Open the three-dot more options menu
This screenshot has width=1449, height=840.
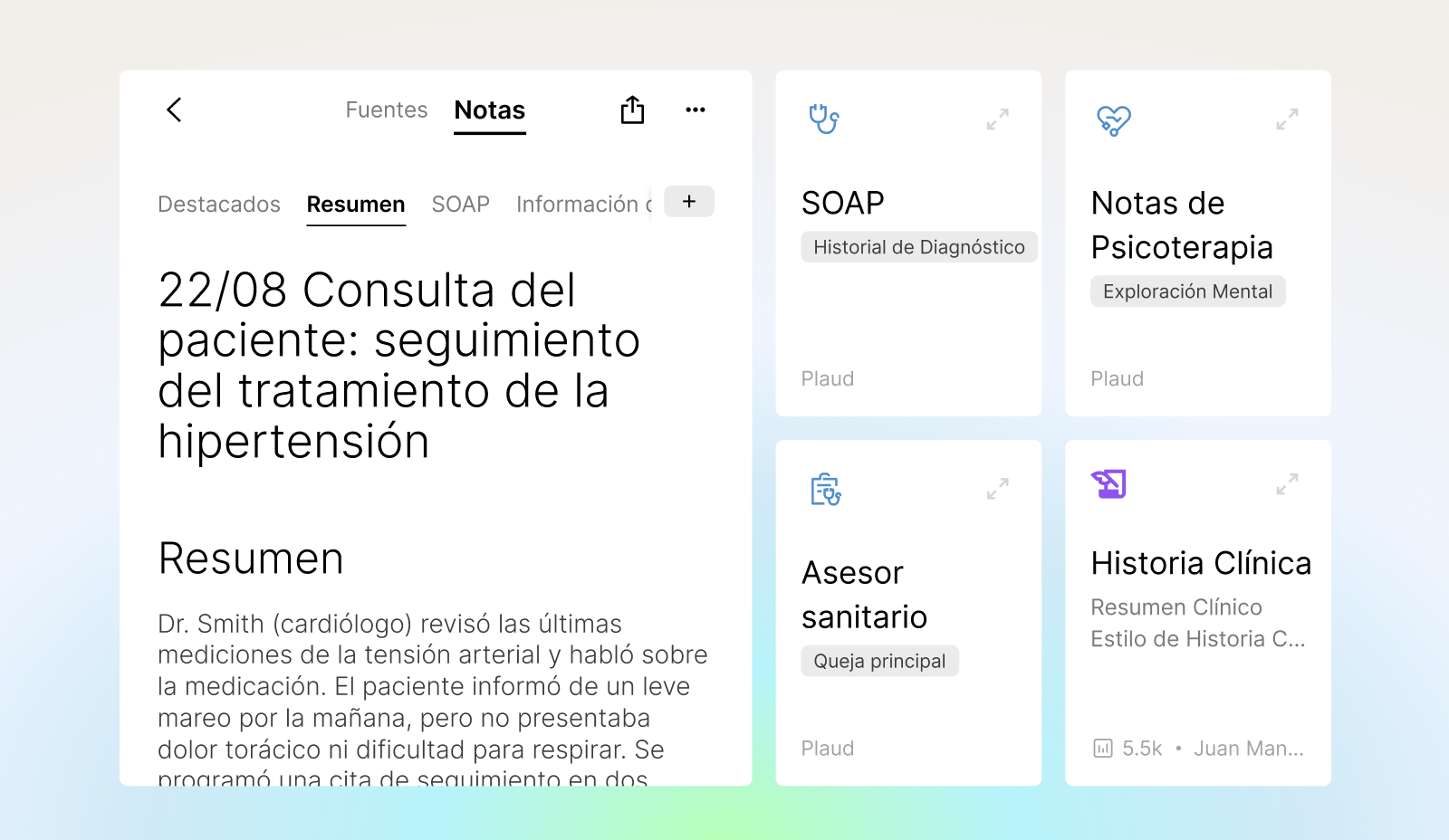pos(695,110)
